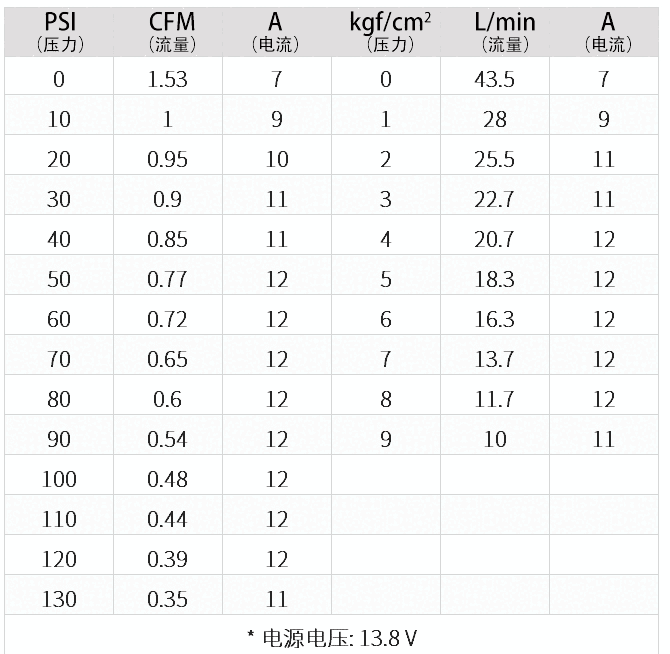
Task: Select the 0.35 CFM cell
Action: pos(168,599)
